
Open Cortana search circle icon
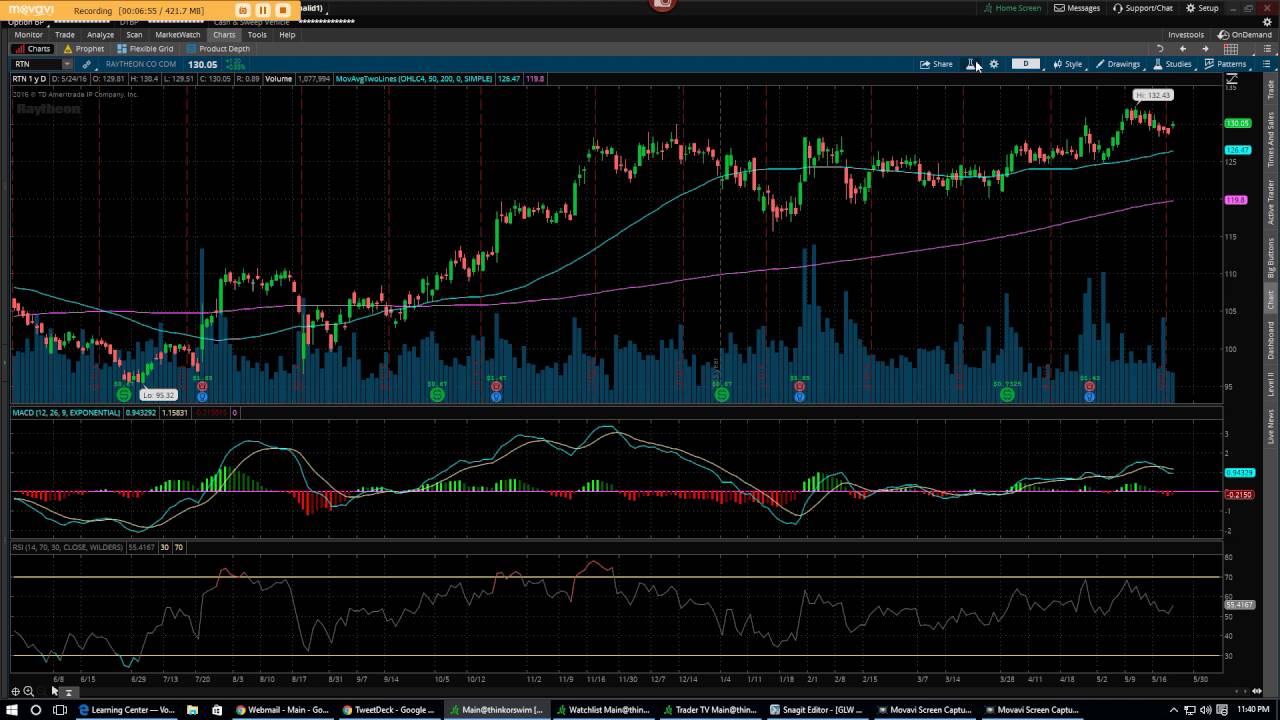click(x=36, y=710)
